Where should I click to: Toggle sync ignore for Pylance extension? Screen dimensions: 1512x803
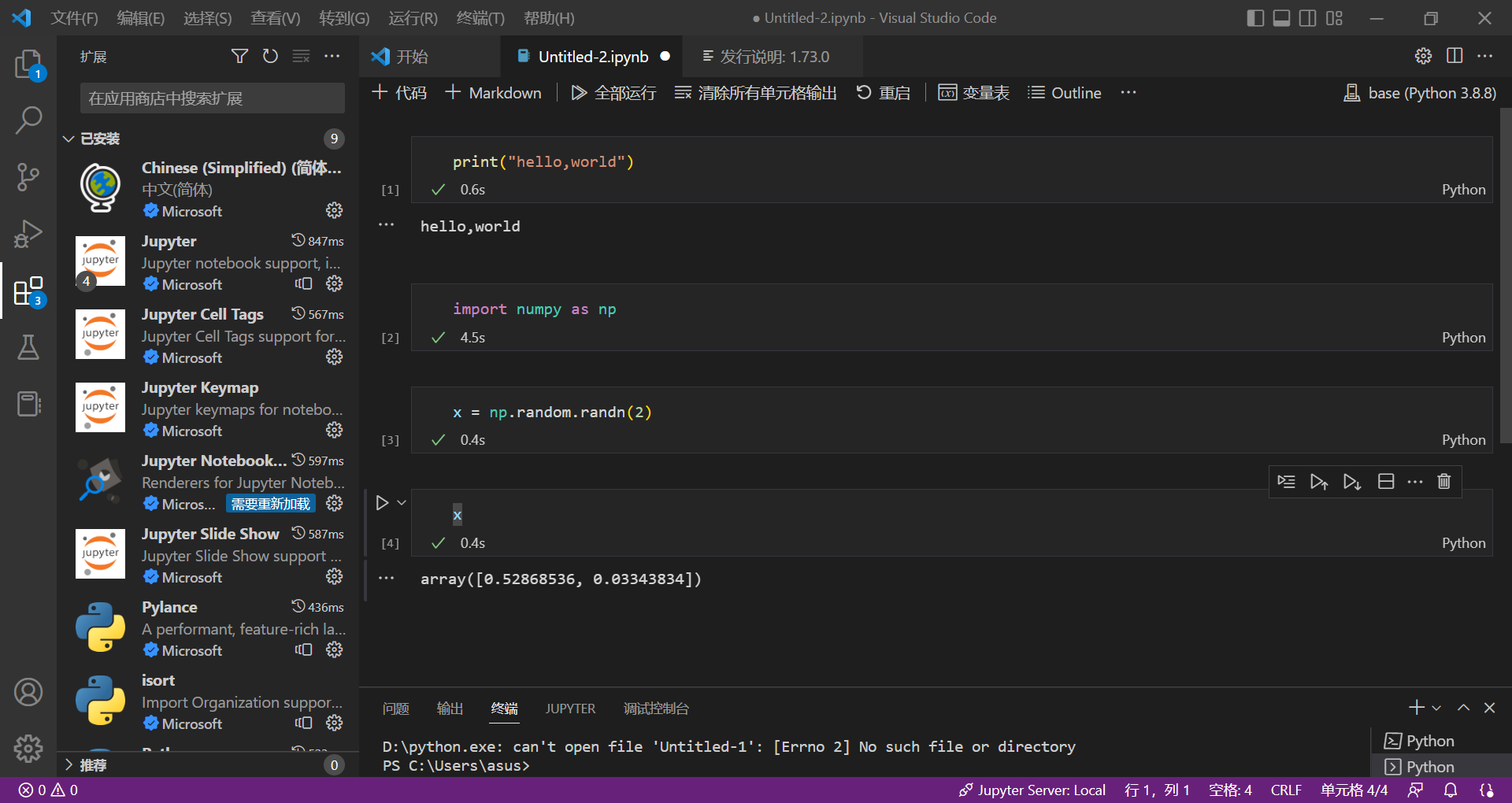(x=303, y=649)
